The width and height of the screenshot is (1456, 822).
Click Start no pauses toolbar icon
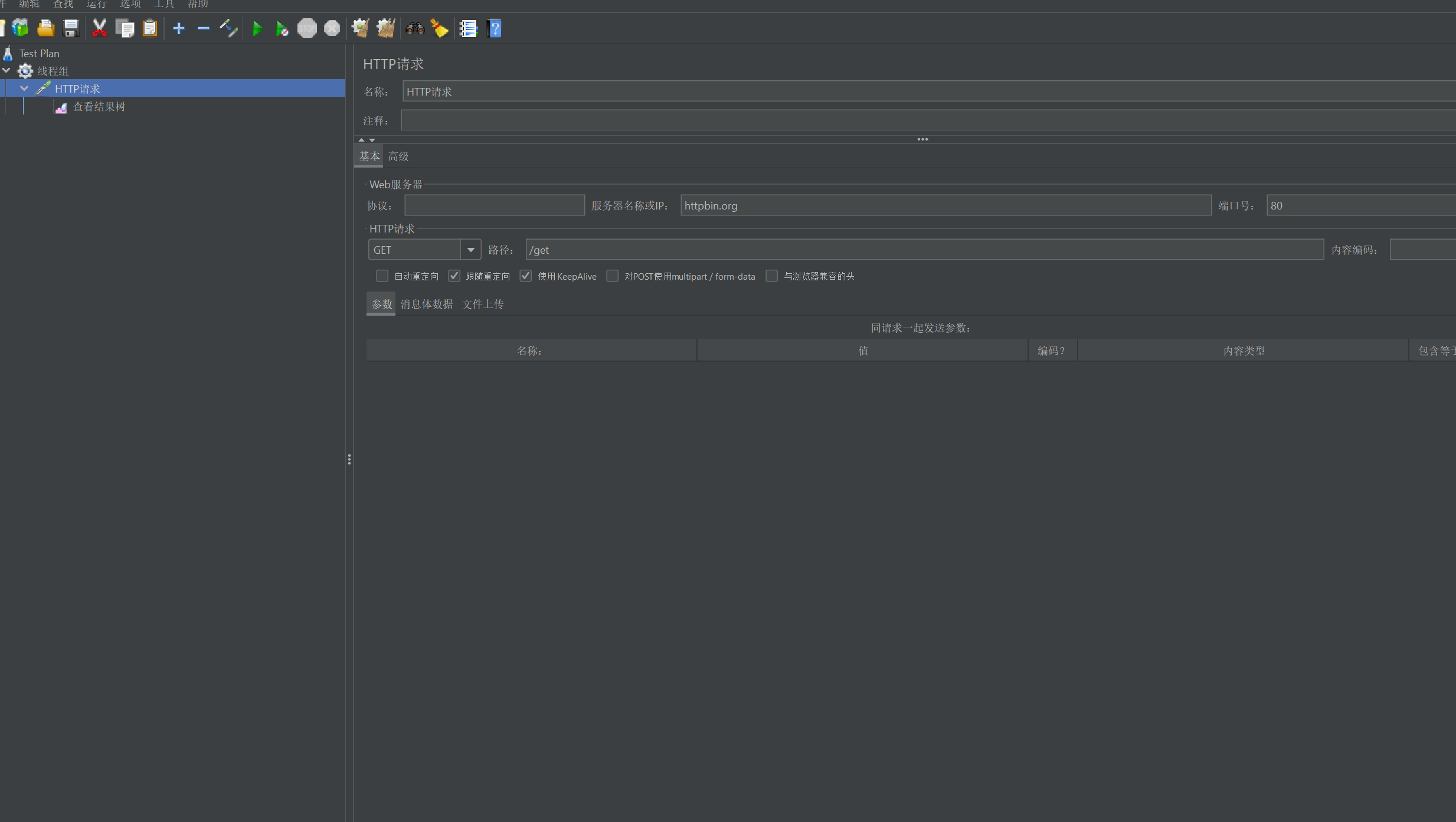click(x=282, y=28)
